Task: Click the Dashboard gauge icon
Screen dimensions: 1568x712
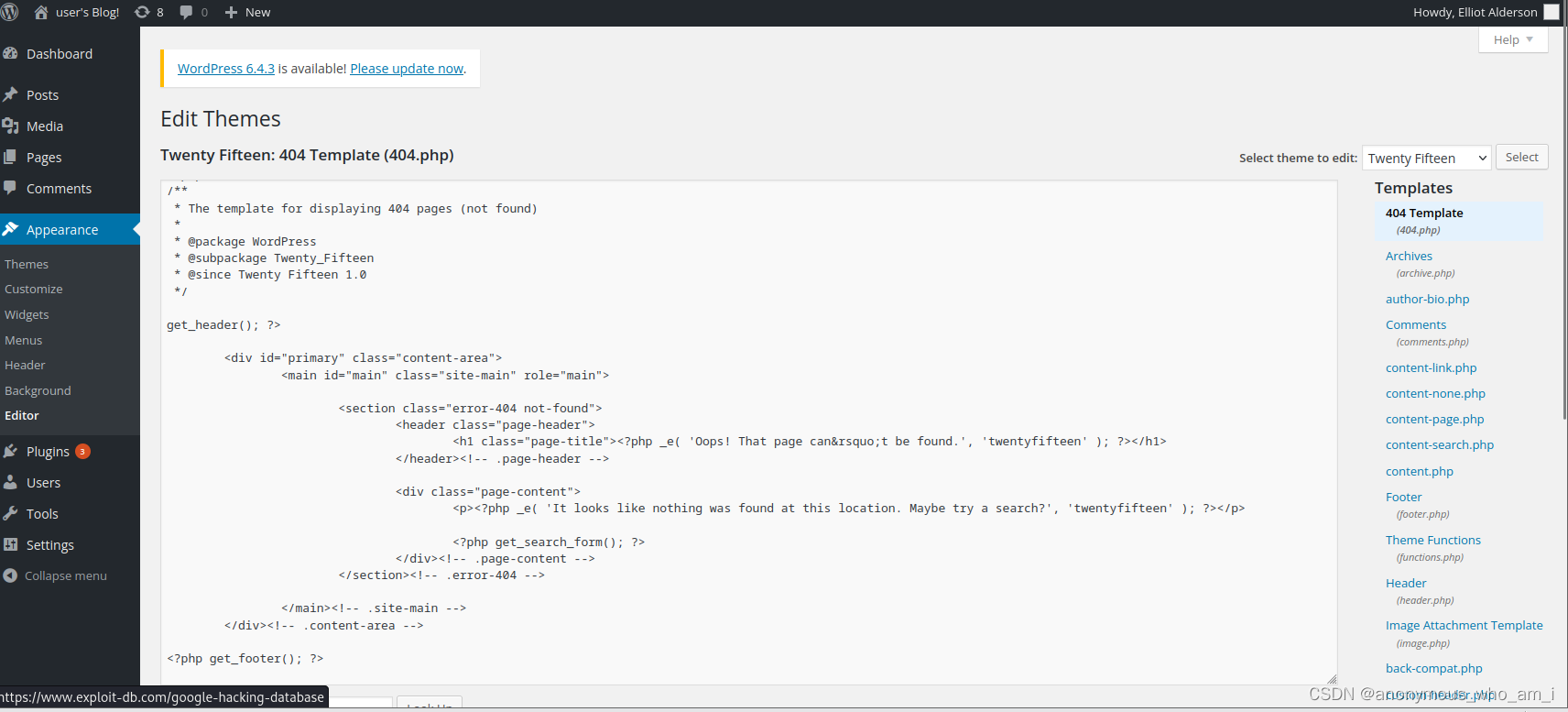Action: click(10, 53)
